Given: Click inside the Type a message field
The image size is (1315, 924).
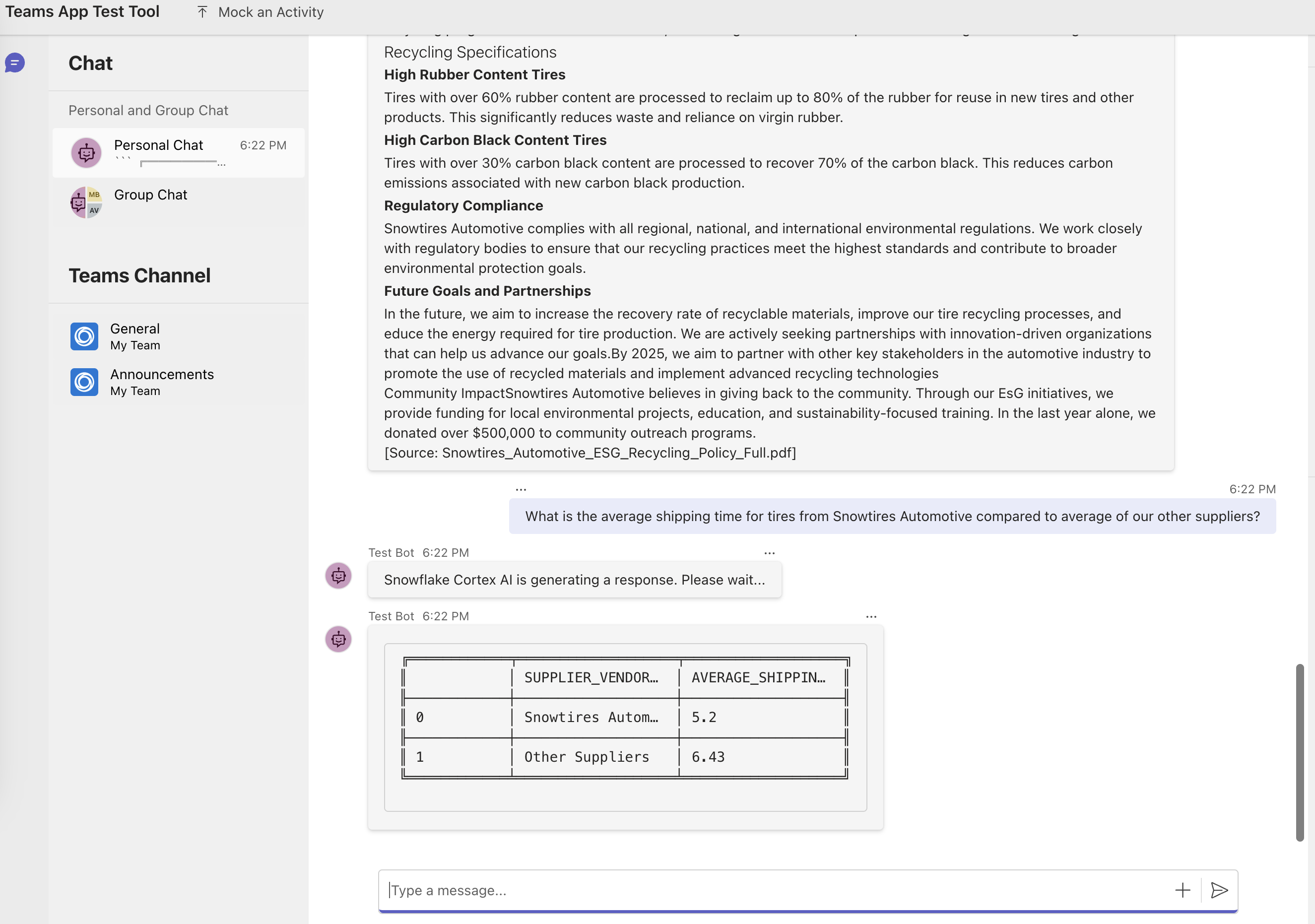Looking at the screenshot, I should 687,890.
